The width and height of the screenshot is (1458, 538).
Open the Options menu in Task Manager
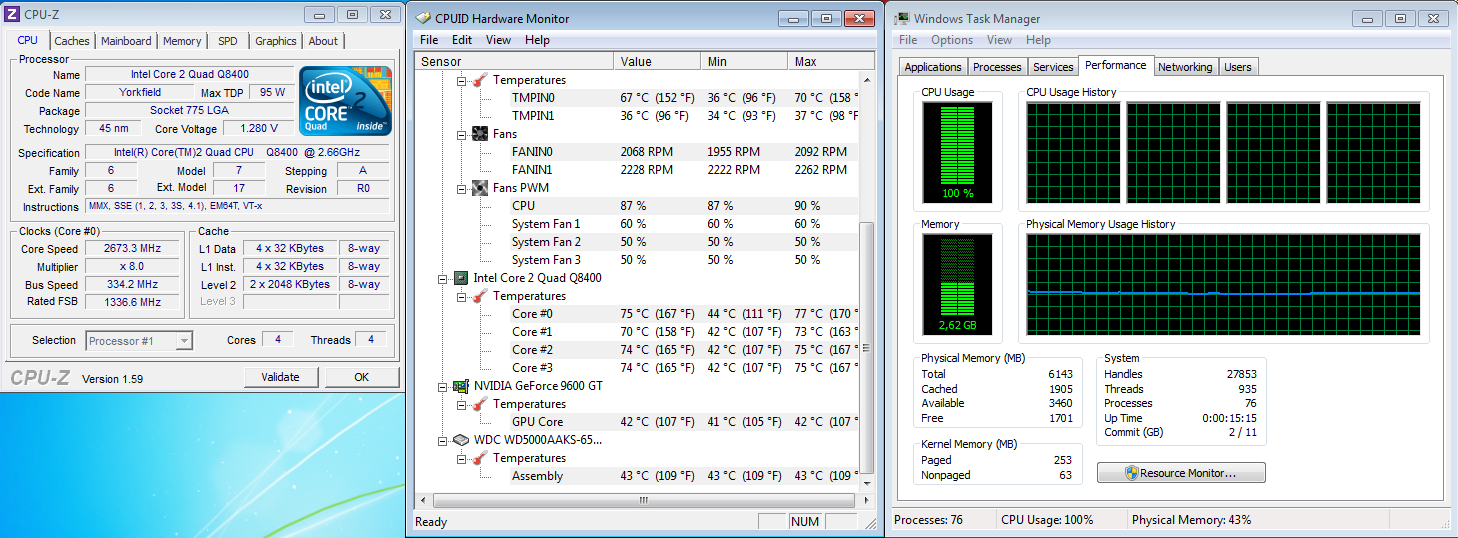pos(952,40)
